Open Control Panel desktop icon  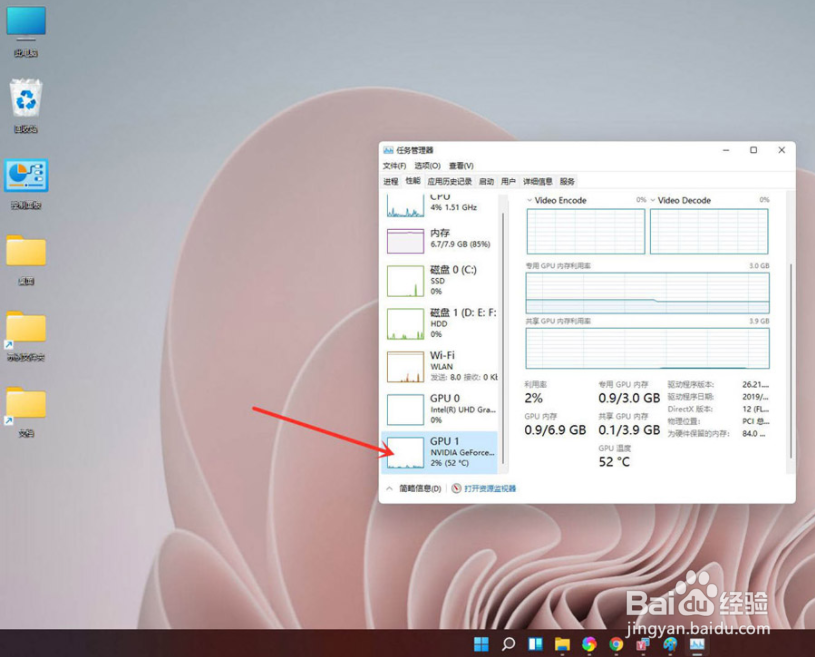[x=26, y=183]
